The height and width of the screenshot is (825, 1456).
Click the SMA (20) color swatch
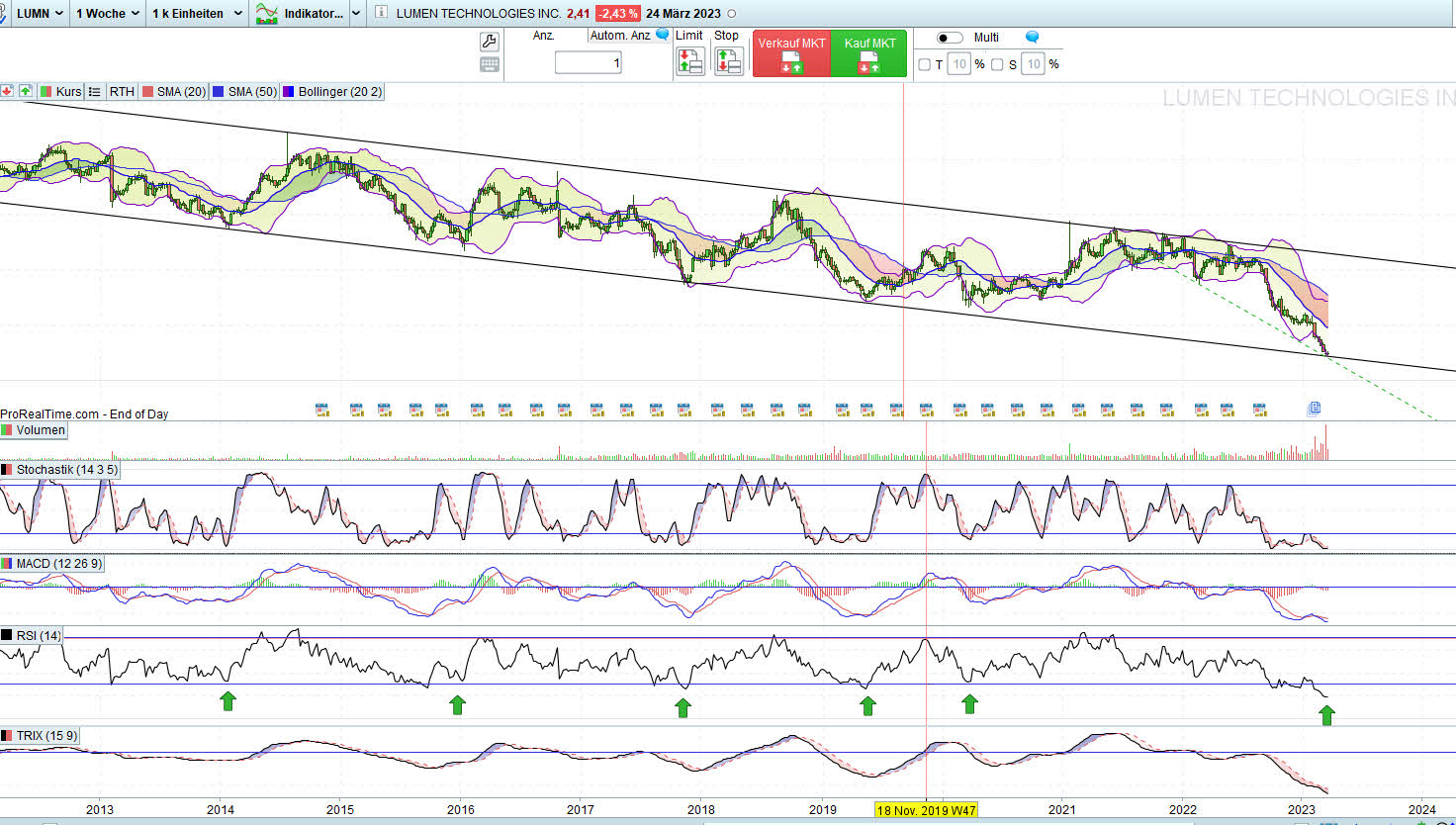pos(148,92)
